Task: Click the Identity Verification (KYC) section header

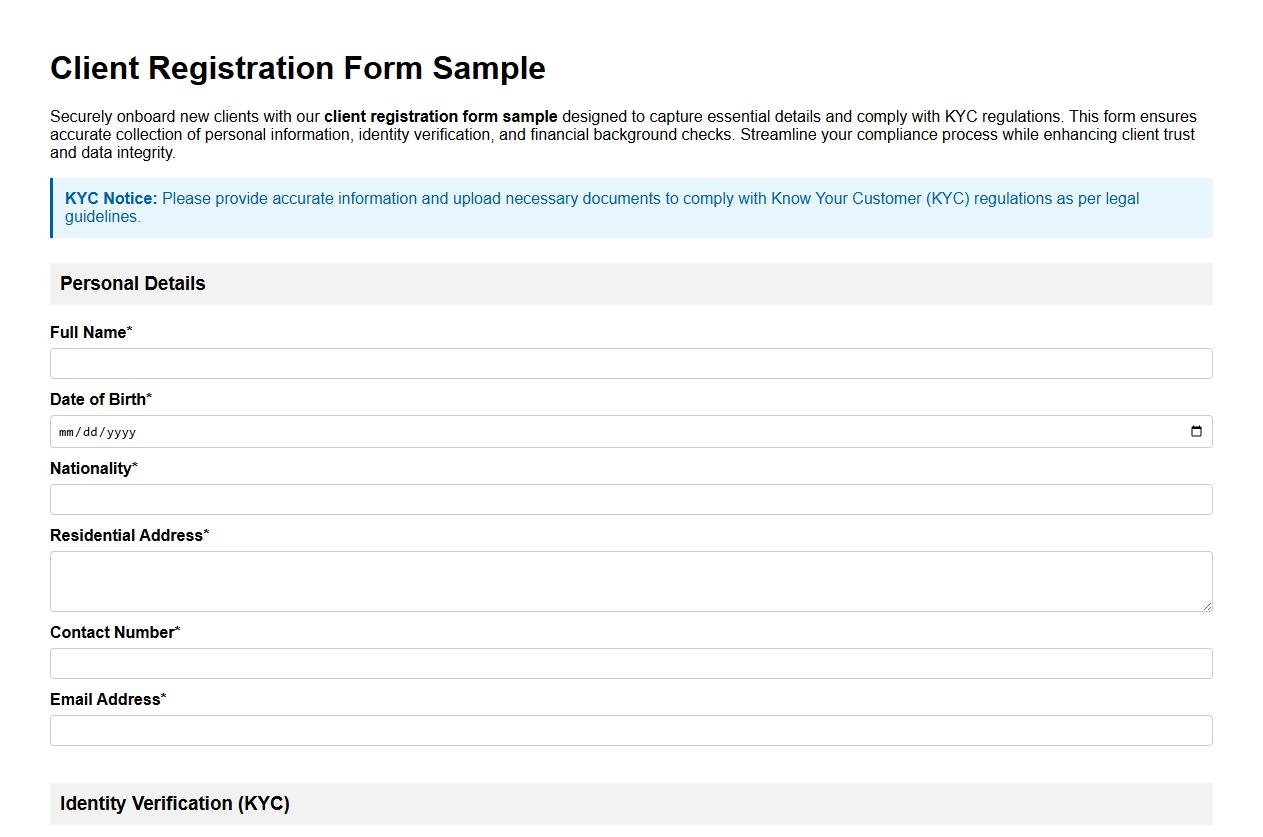Action: pyautogui.click(x=175, y=803)
